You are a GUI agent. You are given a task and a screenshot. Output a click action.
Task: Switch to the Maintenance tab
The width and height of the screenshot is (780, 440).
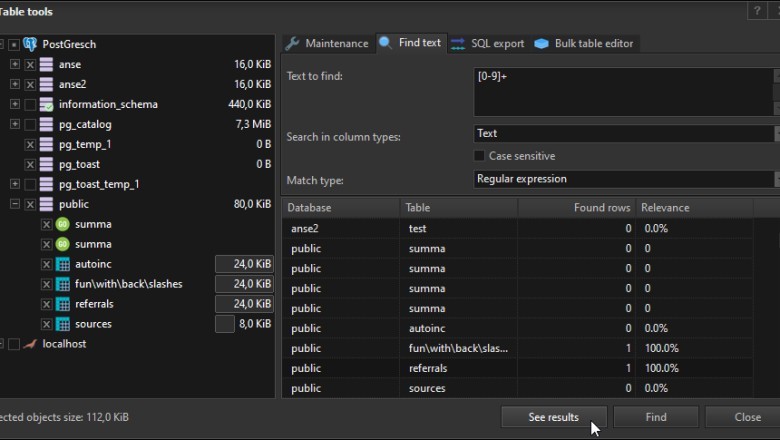click(327, 44)
